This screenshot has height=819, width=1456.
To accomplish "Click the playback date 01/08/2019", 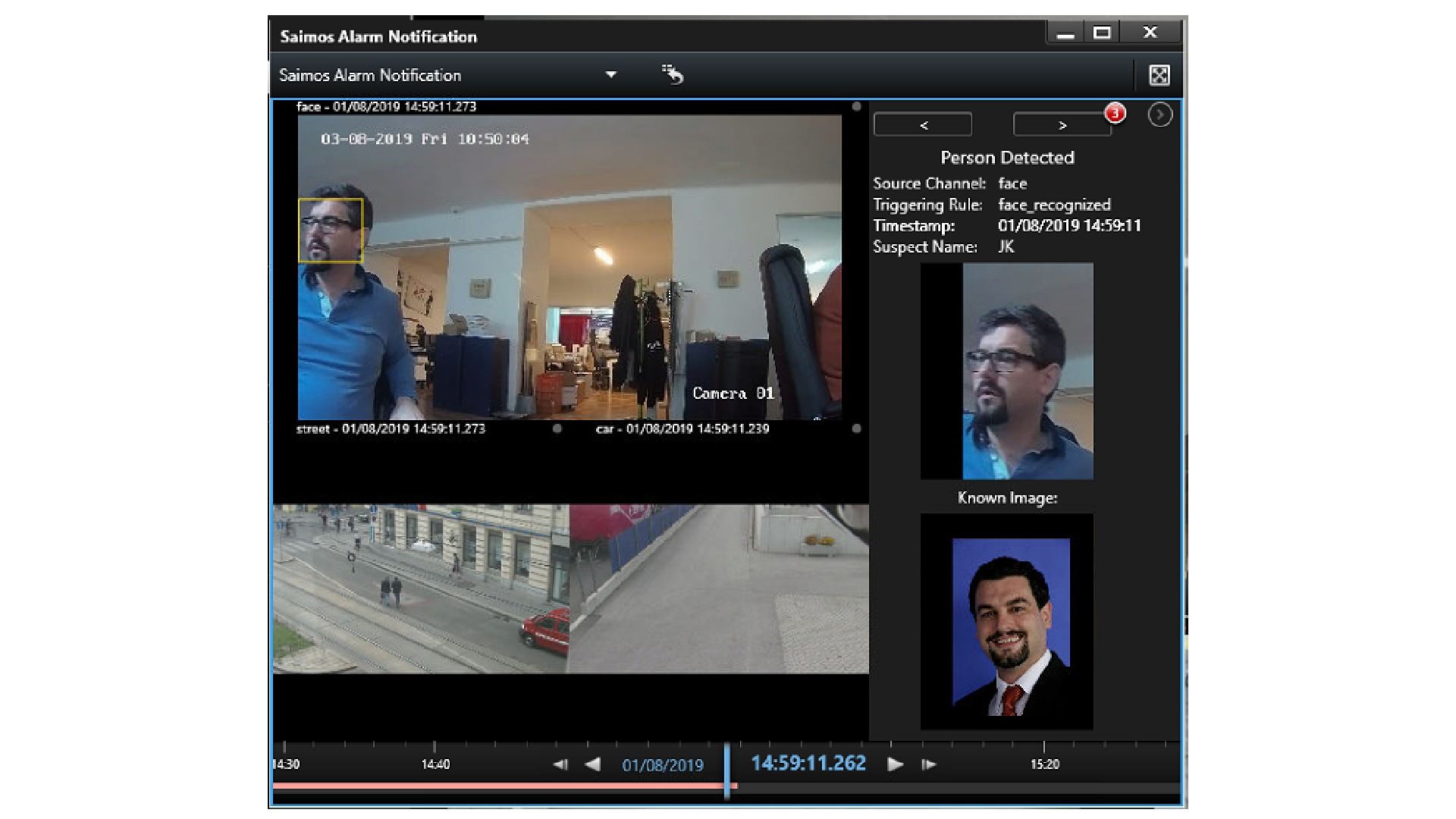I will pos(663,765).
